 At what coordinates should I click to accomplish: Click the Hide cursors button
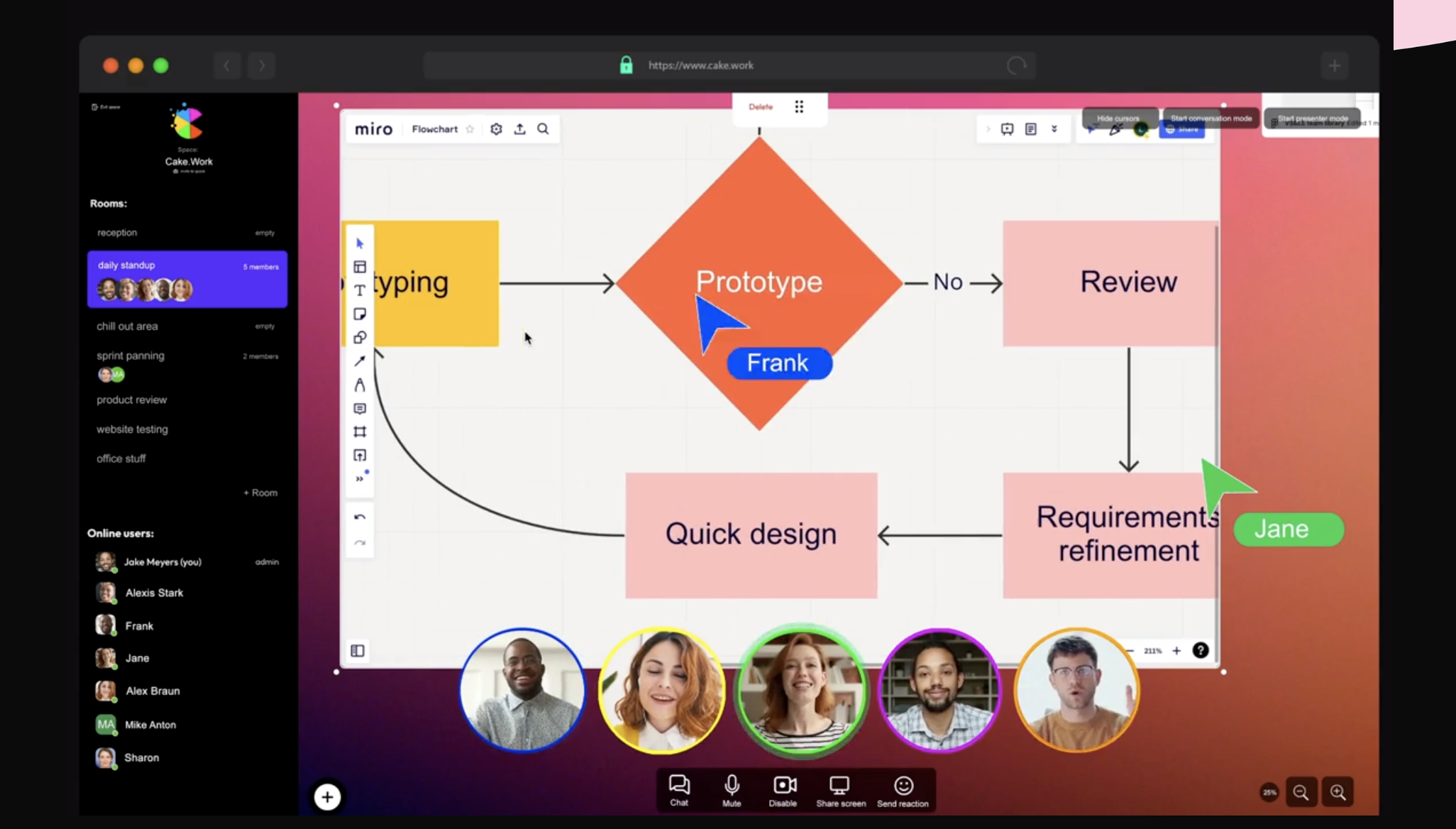(1118, 119)
